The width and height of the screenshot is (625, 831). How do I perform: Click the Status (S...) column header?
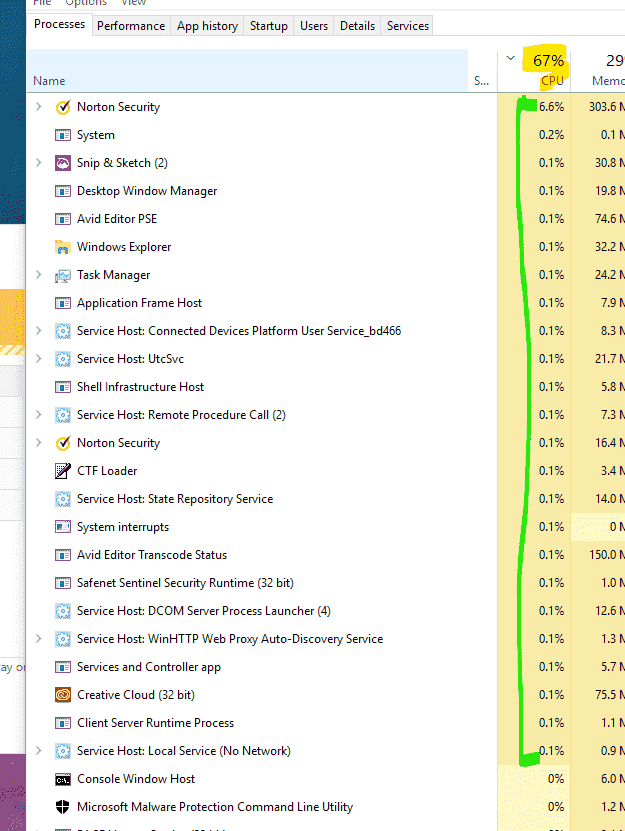tap(482, 70)
